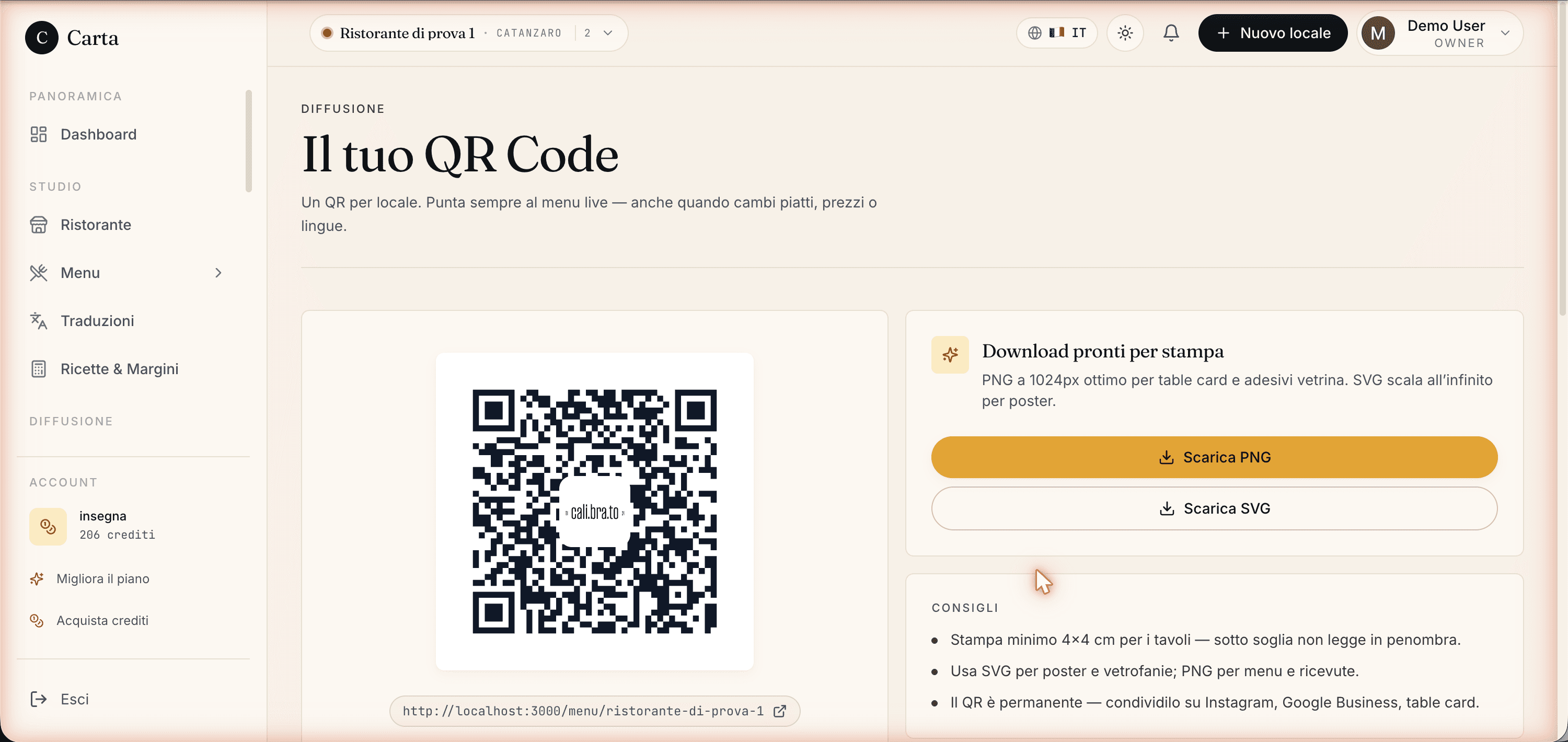Open the Ristorante di prova 1 selector
The image size is (1568, 742).
(x=469, y=33)
